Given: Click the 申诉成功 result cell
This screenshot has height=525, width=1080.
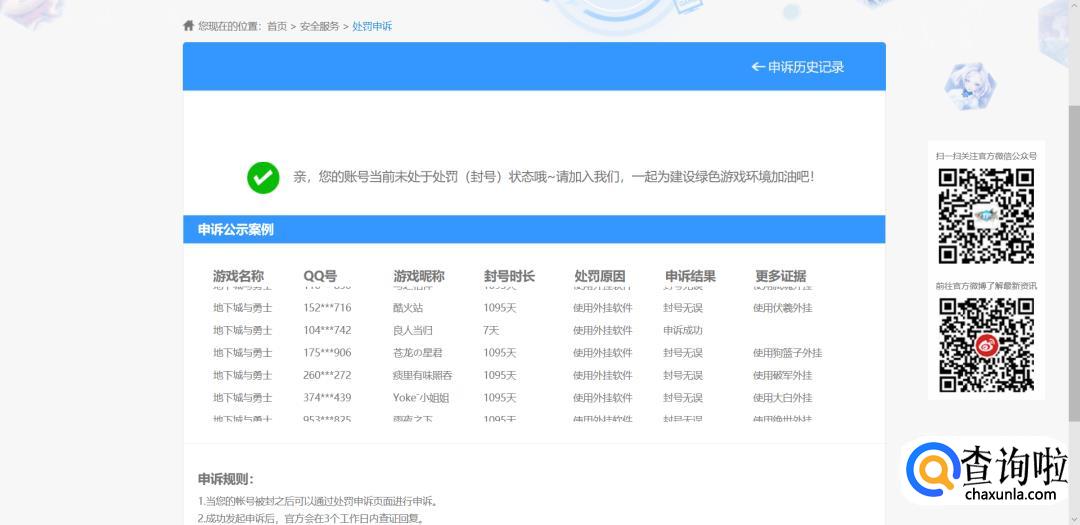Looking at the screenshot, I should [x=683, y=330].
